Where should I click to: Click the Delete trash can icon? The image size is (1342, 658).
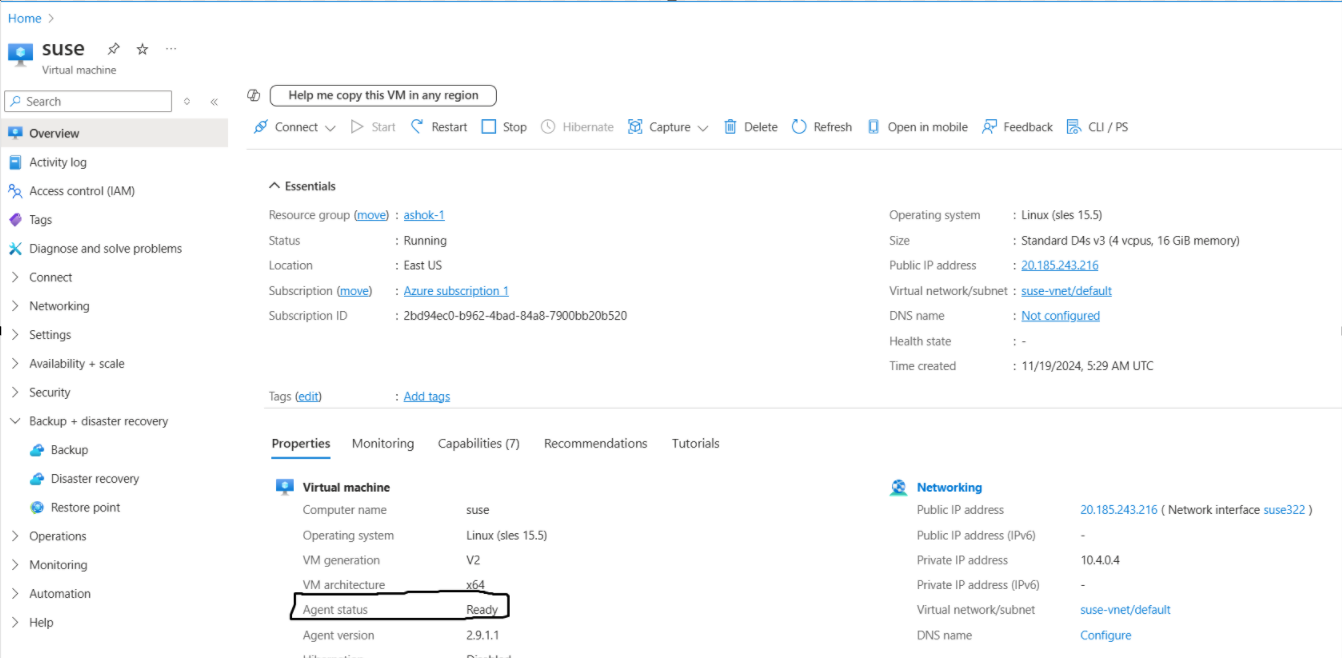pyautogui.click(x=730, y=127)
